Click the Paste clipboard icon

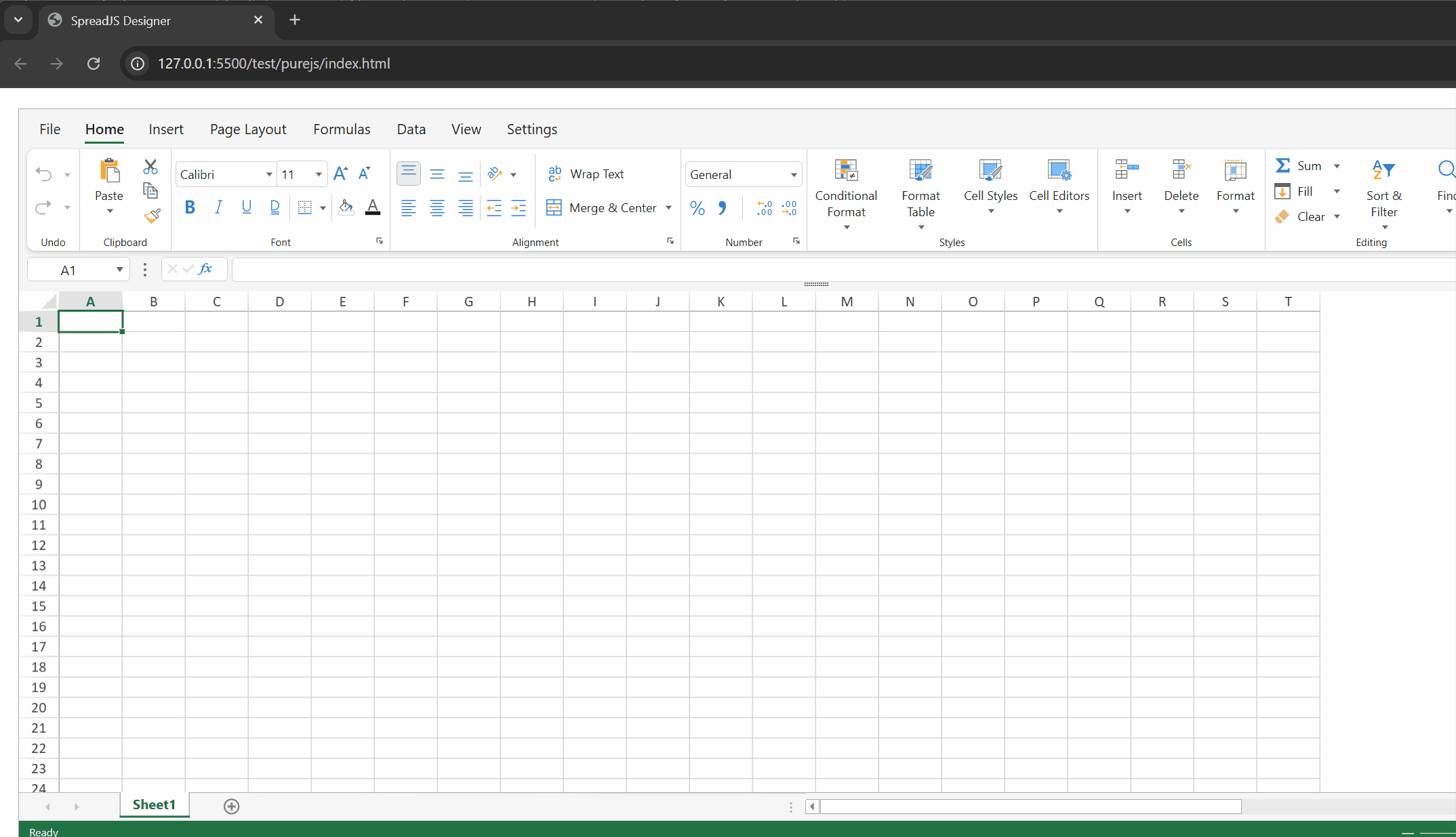tap(109, 170)
